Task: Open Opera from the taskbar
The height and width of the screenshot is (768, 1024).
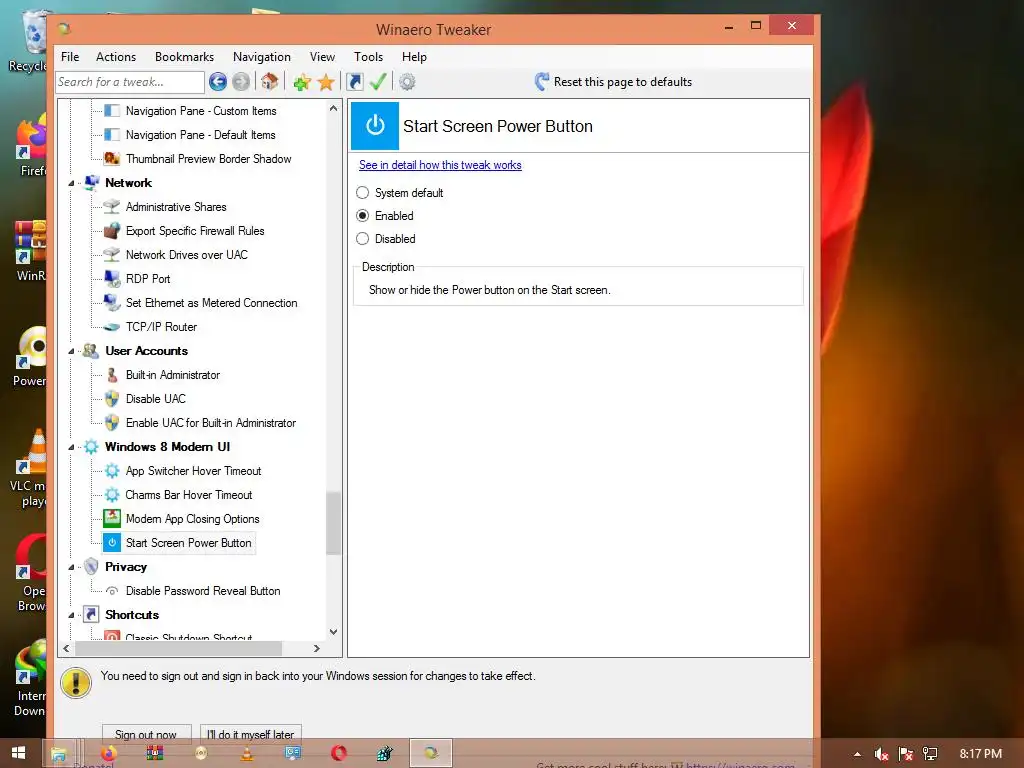Action: [x=339, y=753]
